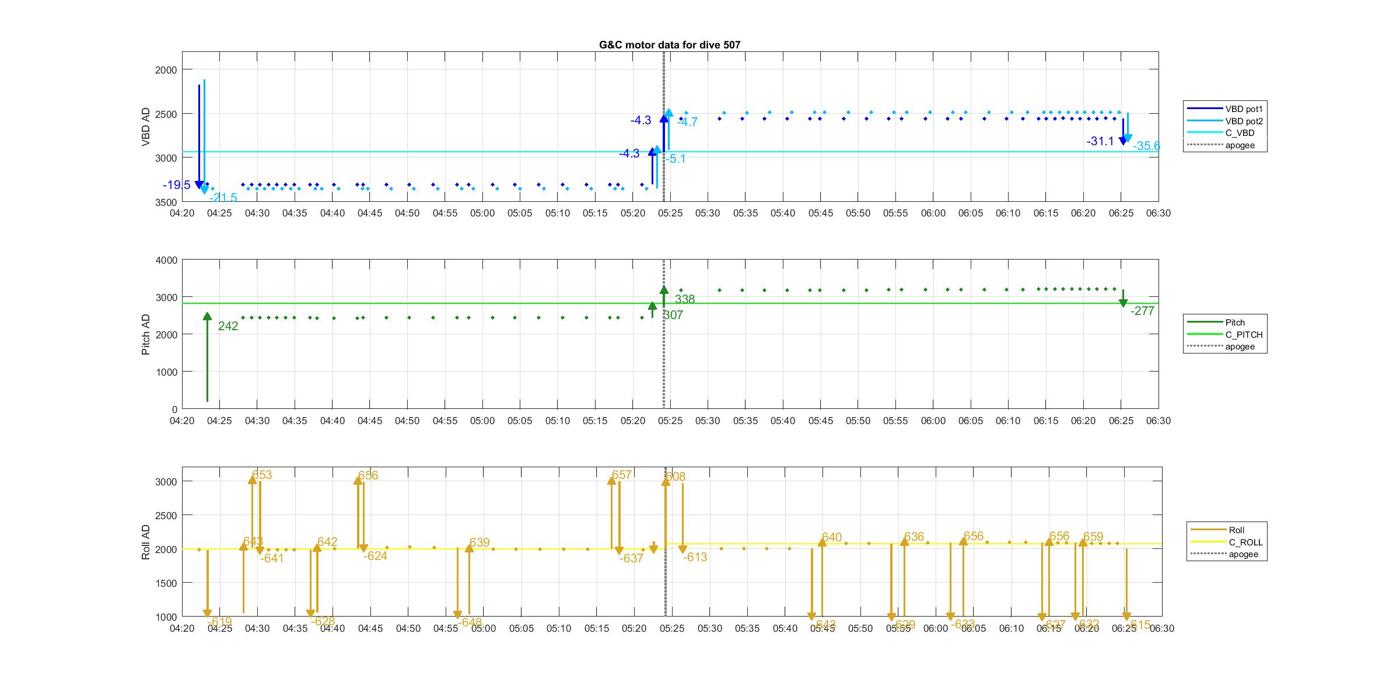
Task: Click the '04:20' x-axis tick under Roll plot
Action: pyautogui.click(x=182, y=629)
